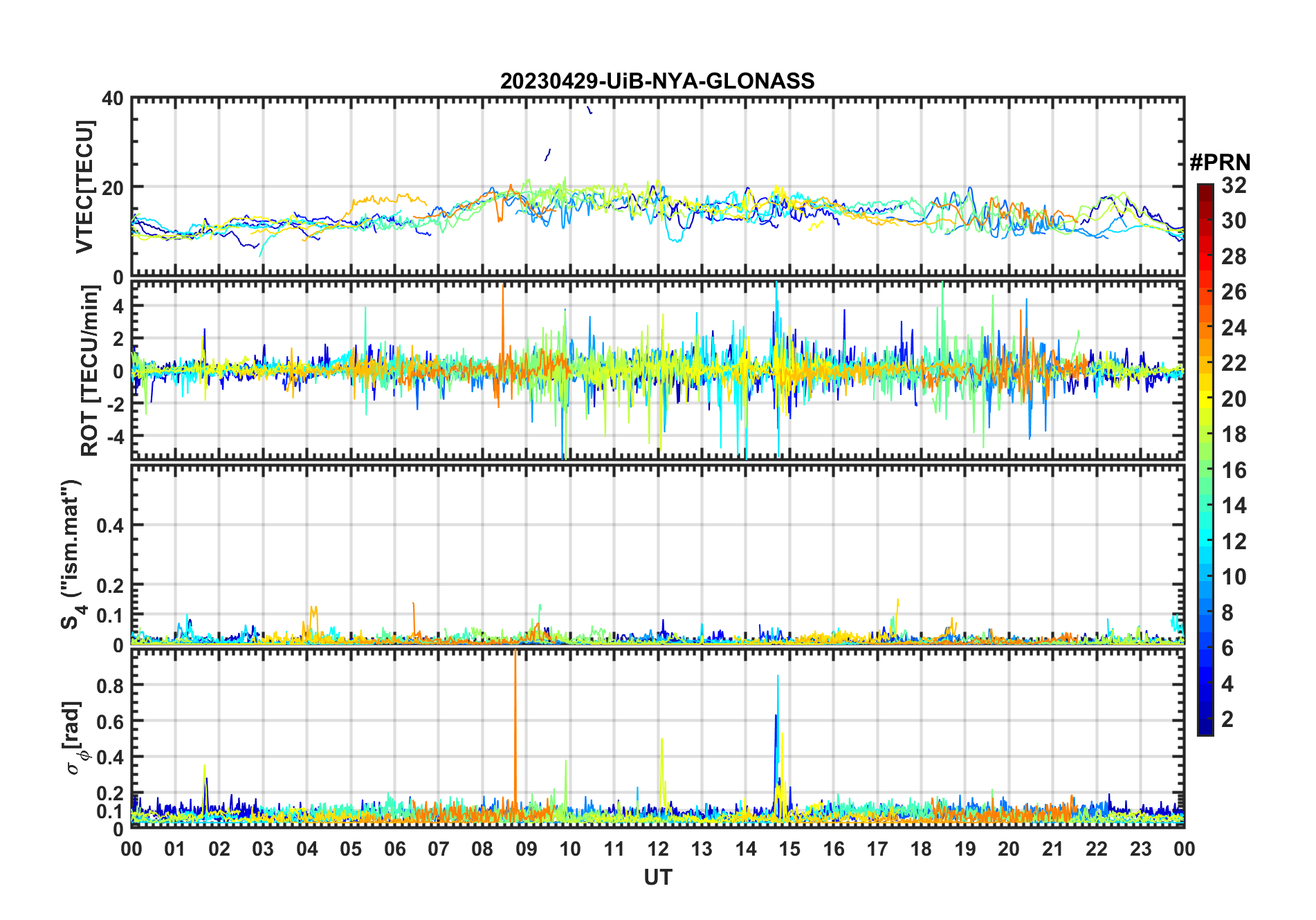Select x-axis hour label 17

[x=877, y=849]
